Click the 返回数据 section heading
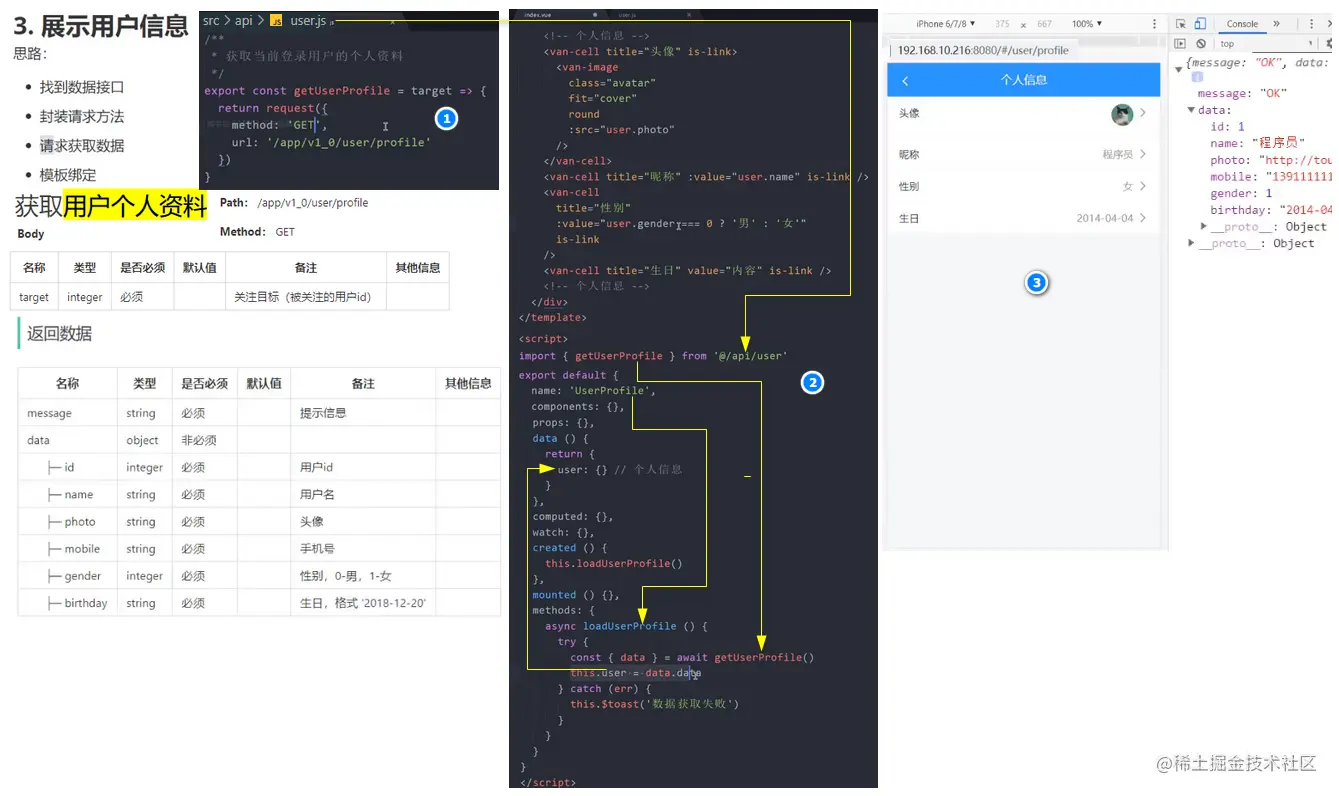Image resolution: width=1339 pixels, height=796 pixels. tap(59, 334)
